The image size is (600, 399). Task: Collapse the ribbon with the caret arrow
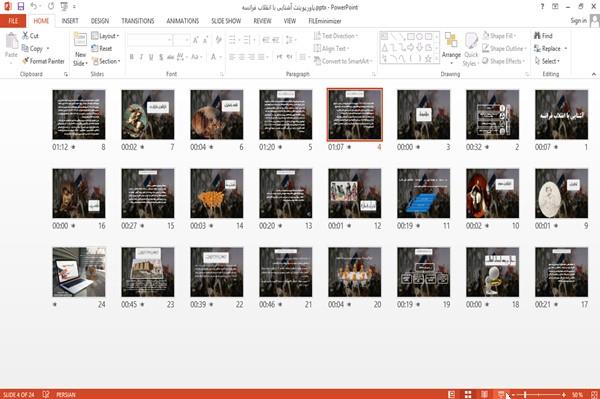point(594,74)
